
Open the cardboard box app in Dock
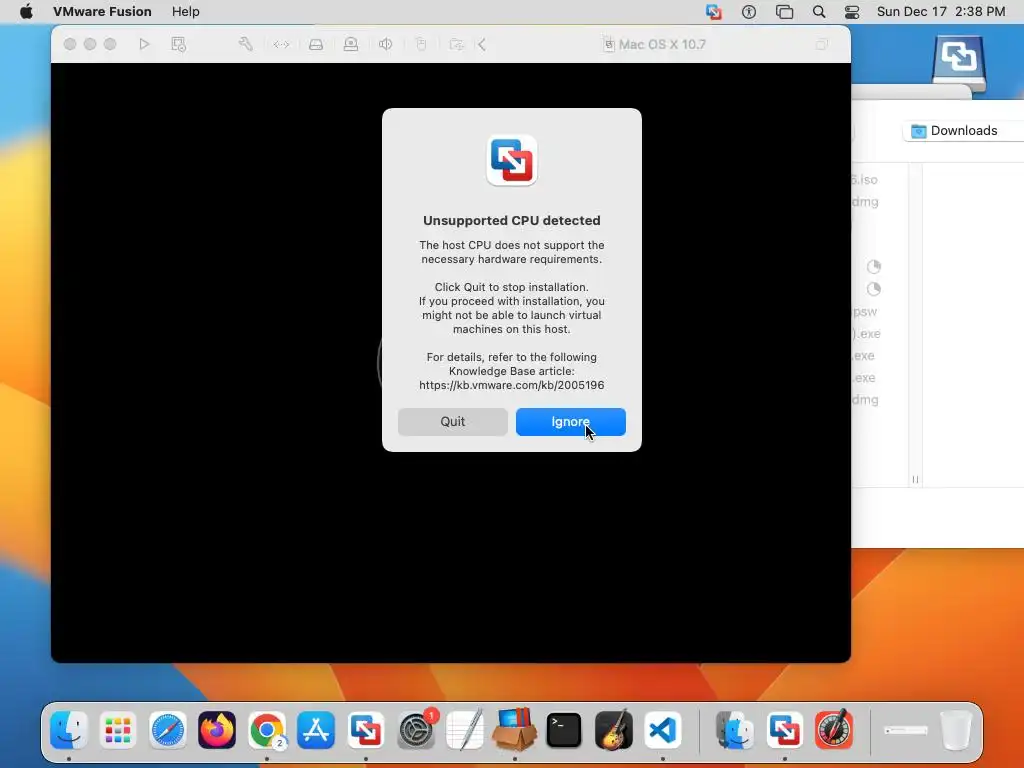click(x=515, y=729)
